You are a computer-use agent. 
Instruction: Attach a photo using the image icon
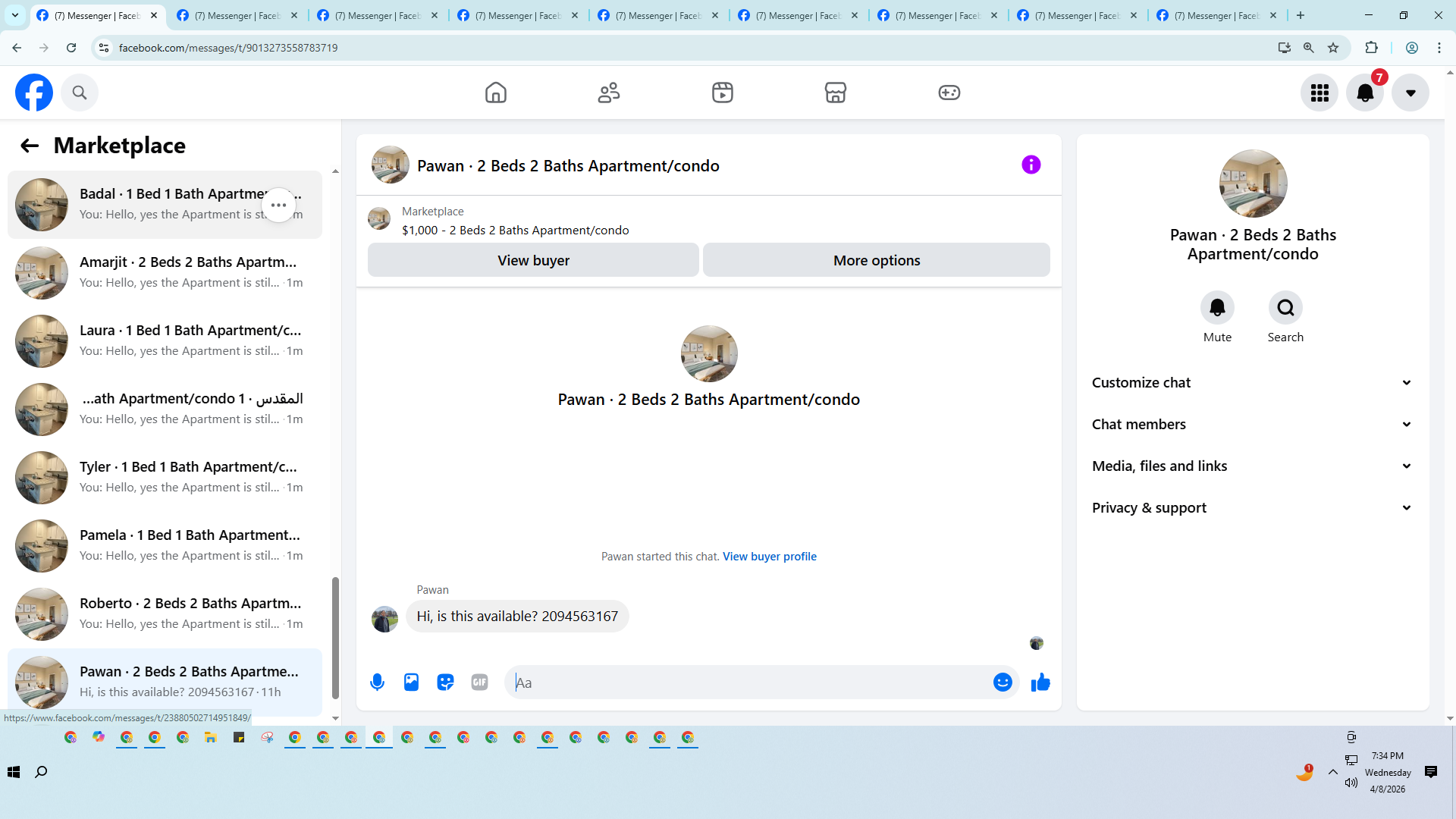[411, 682]
